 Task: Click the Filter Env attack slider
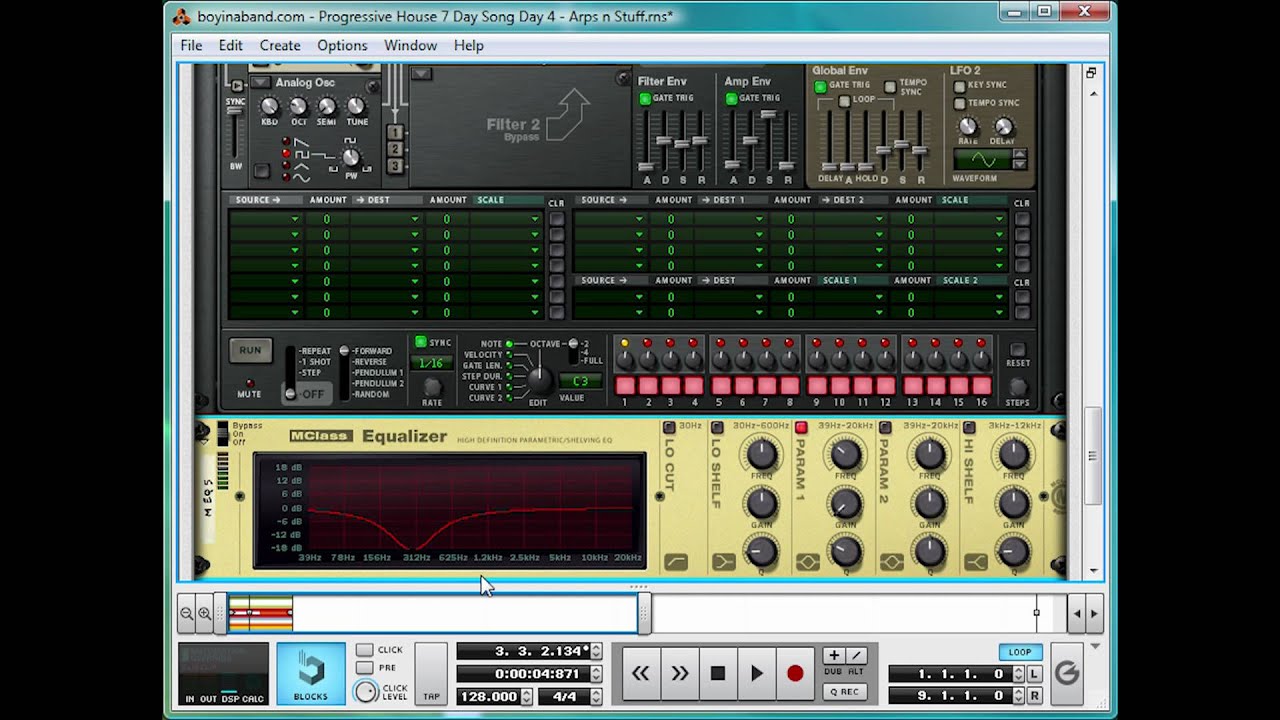[647, 166]
